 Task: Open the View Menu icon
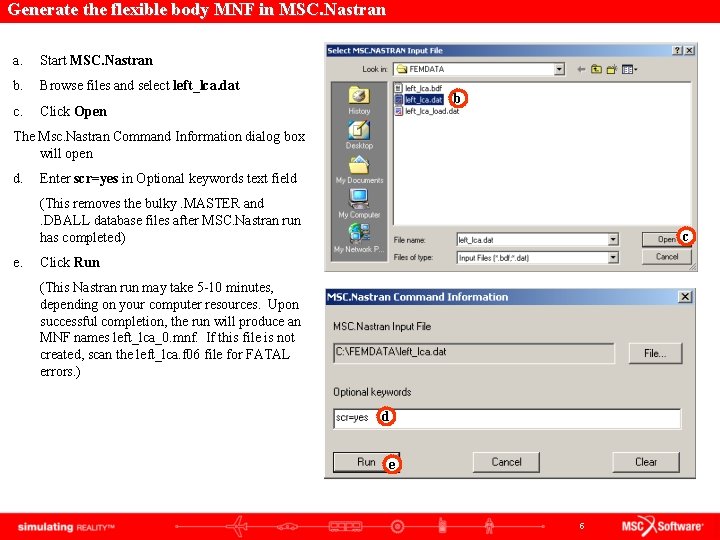[x=629, y=69]
